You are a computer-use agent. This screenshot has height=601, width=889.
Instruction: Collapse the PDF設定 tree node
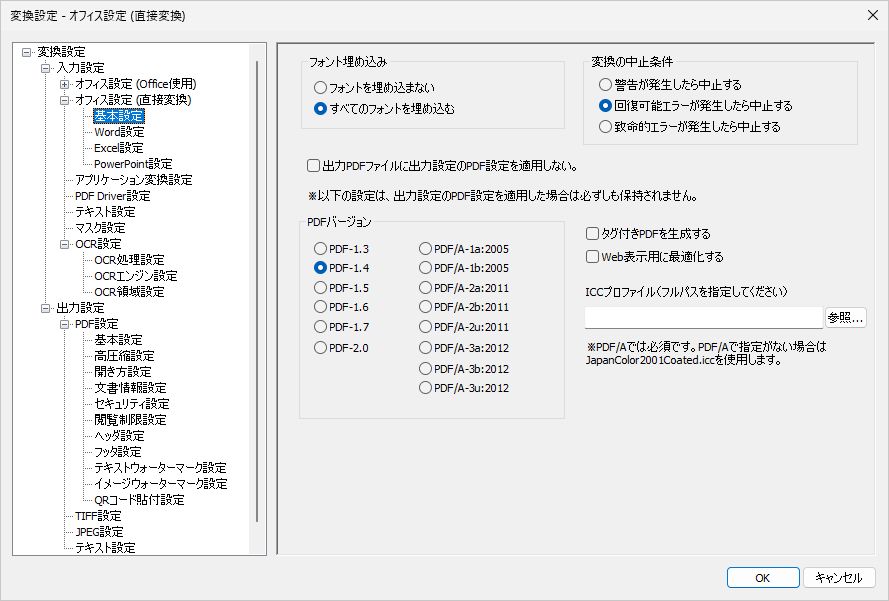pos(65,324)
